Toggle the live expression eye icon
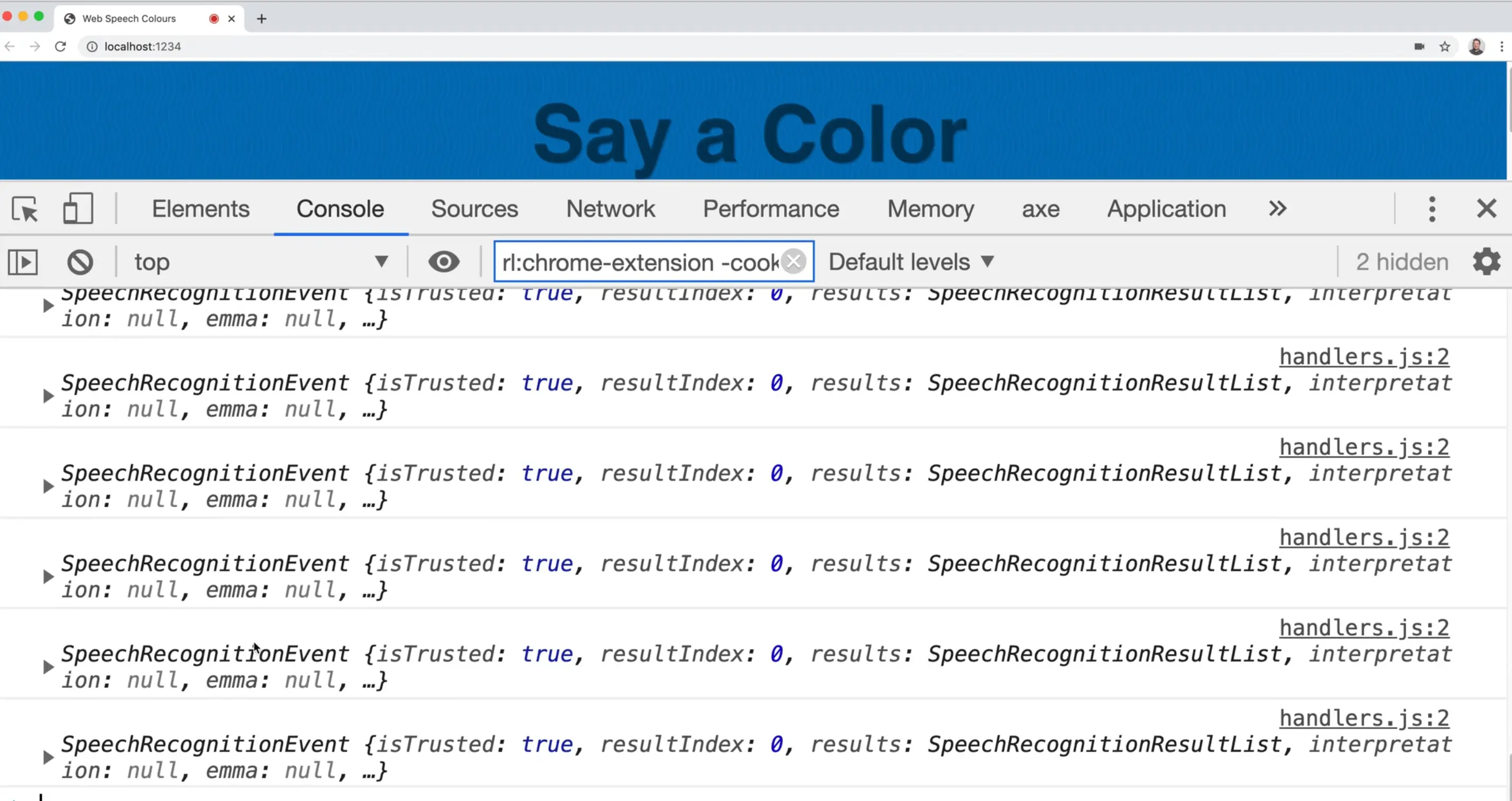Screen dimensions: 1512x801 [443, 262]
